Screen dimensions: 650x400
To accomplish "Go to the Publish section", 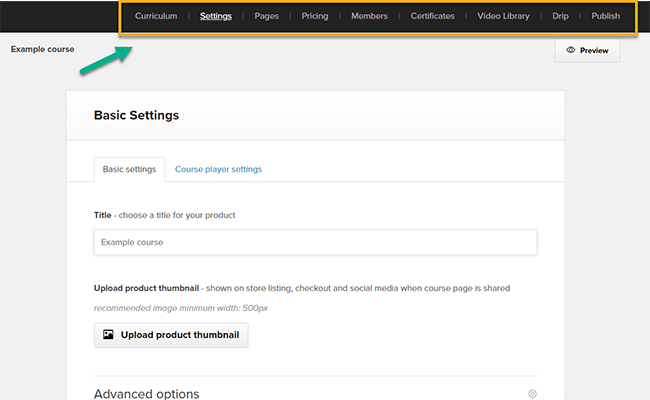I will point(605,16).
